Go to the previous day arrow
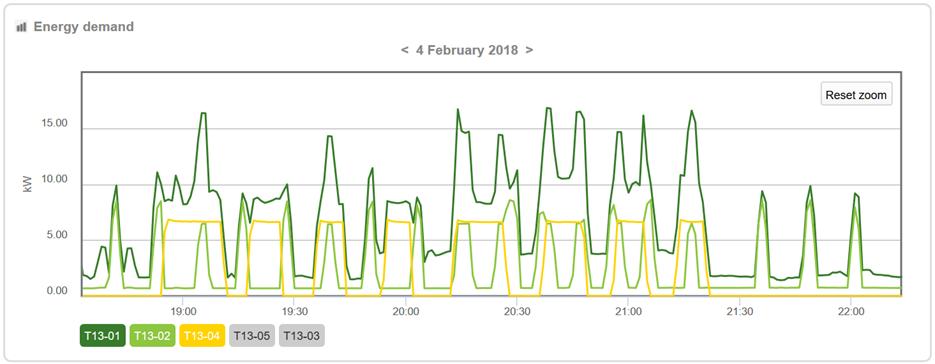Image resolution: width=935 pixels, height=364 pixels. [x=404, y=50]
